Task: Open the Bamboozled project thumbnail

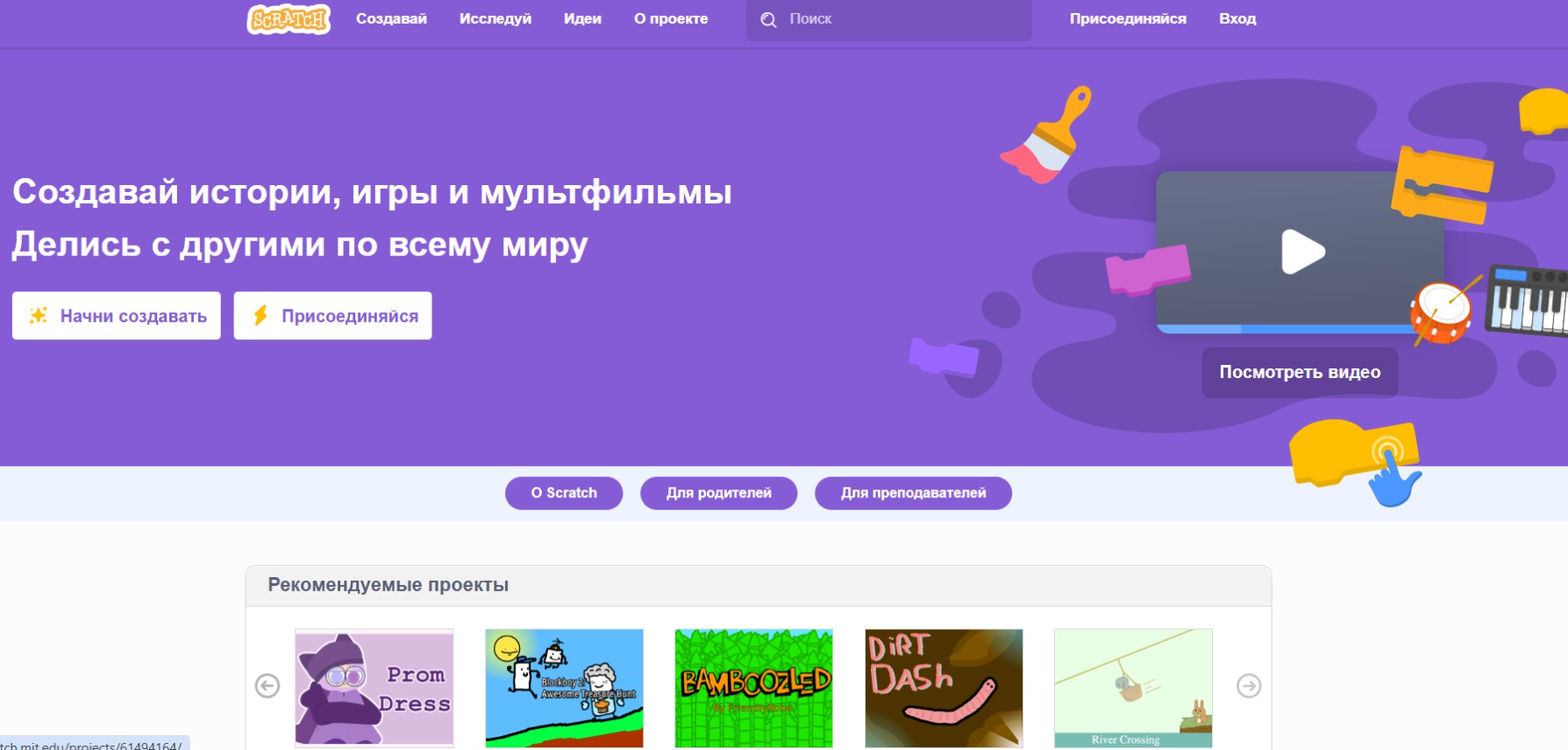Action: [x=754, y=689]
